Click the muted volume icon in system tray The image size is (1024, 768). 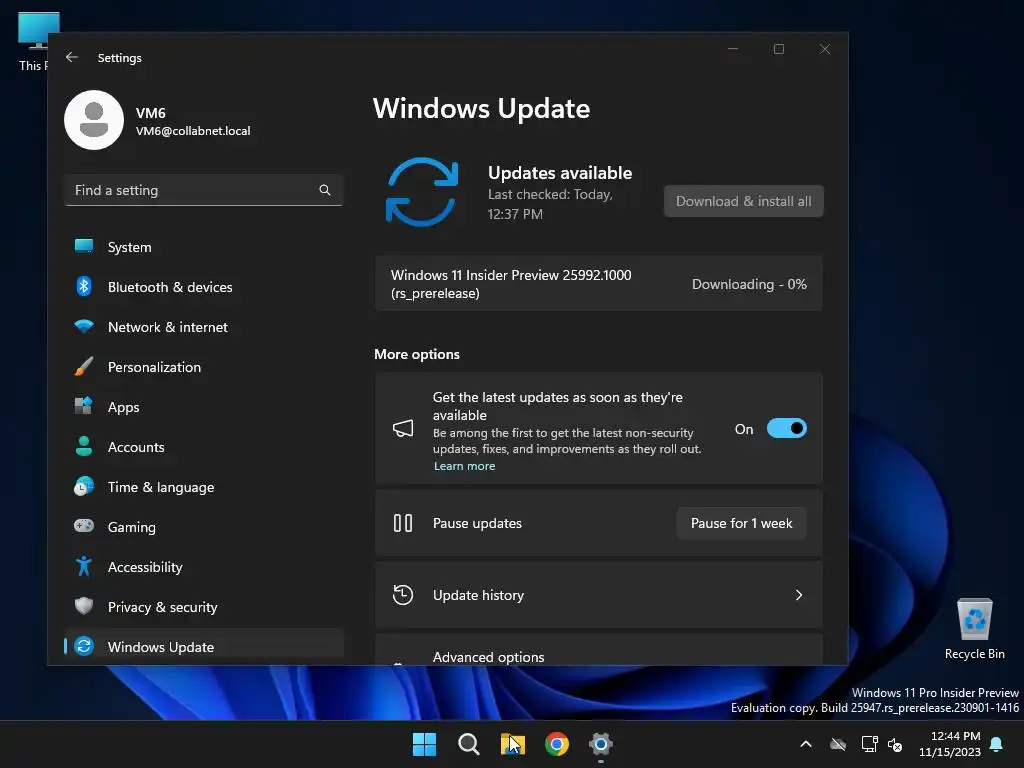895,744
